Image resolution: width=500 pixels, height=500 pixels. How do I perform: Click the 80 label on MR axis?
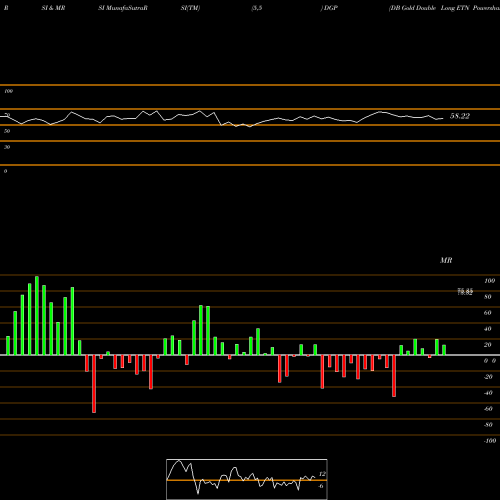(488, 297)
